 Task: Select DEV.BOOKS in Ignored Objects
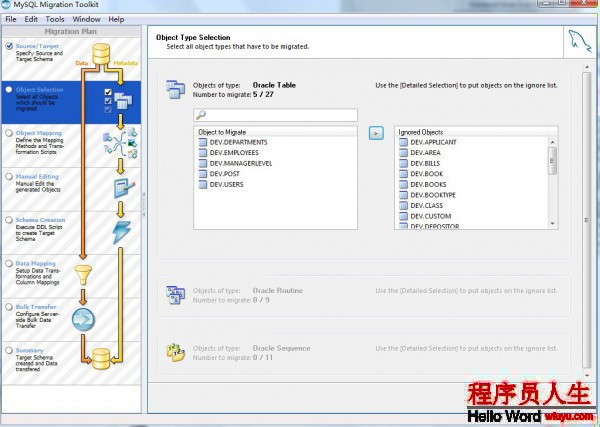pyautogui.click(x=428, y=184)
